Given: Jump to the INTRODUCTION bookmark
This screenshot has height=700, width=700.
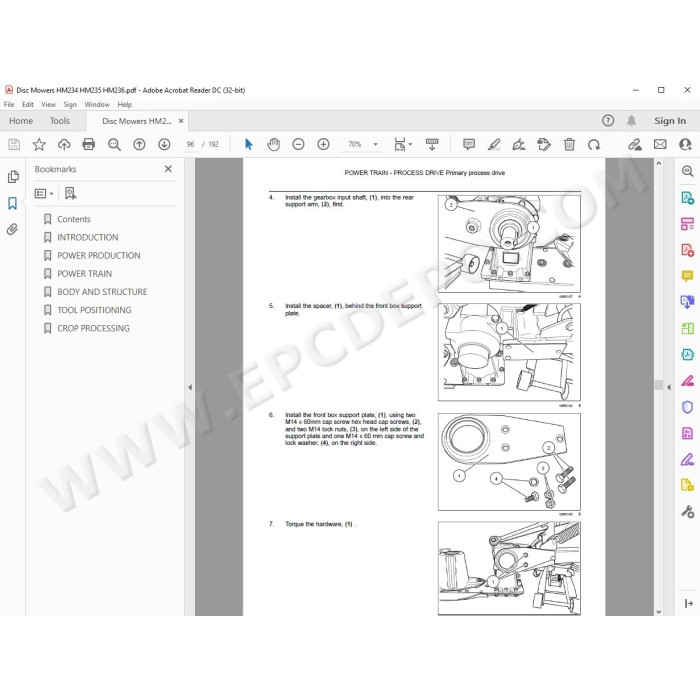Looking at the screenshot, I should (x=88, y=238).
